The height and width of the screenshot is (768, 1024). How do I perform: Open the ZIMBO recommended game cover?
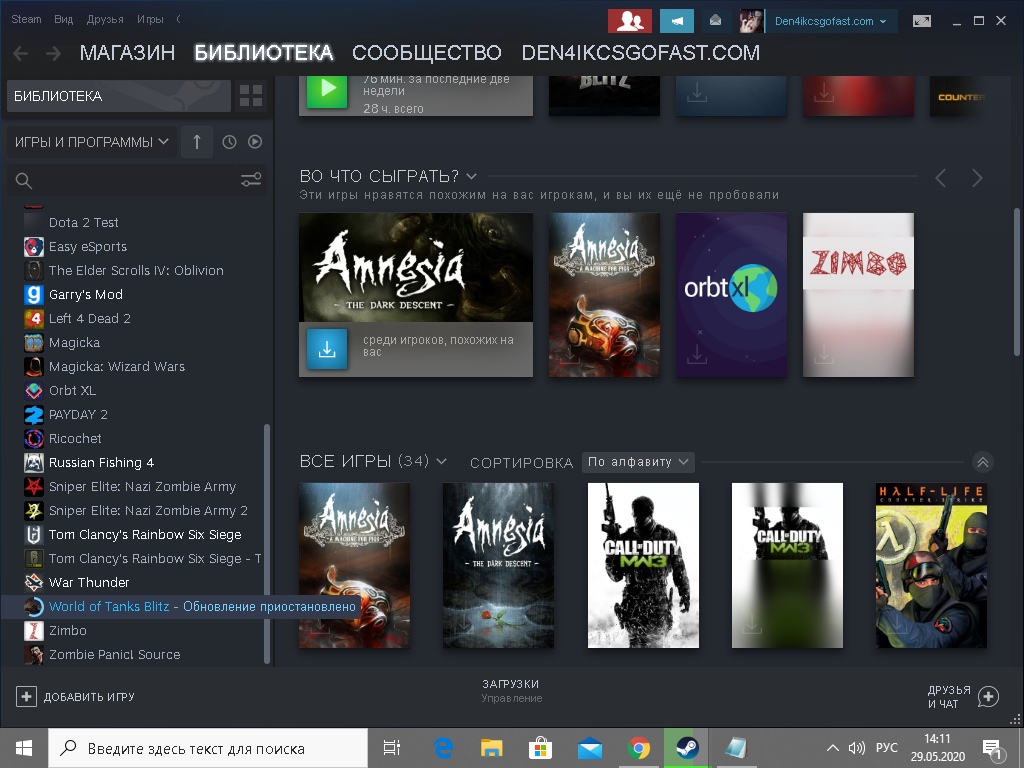tap(858, 295)
